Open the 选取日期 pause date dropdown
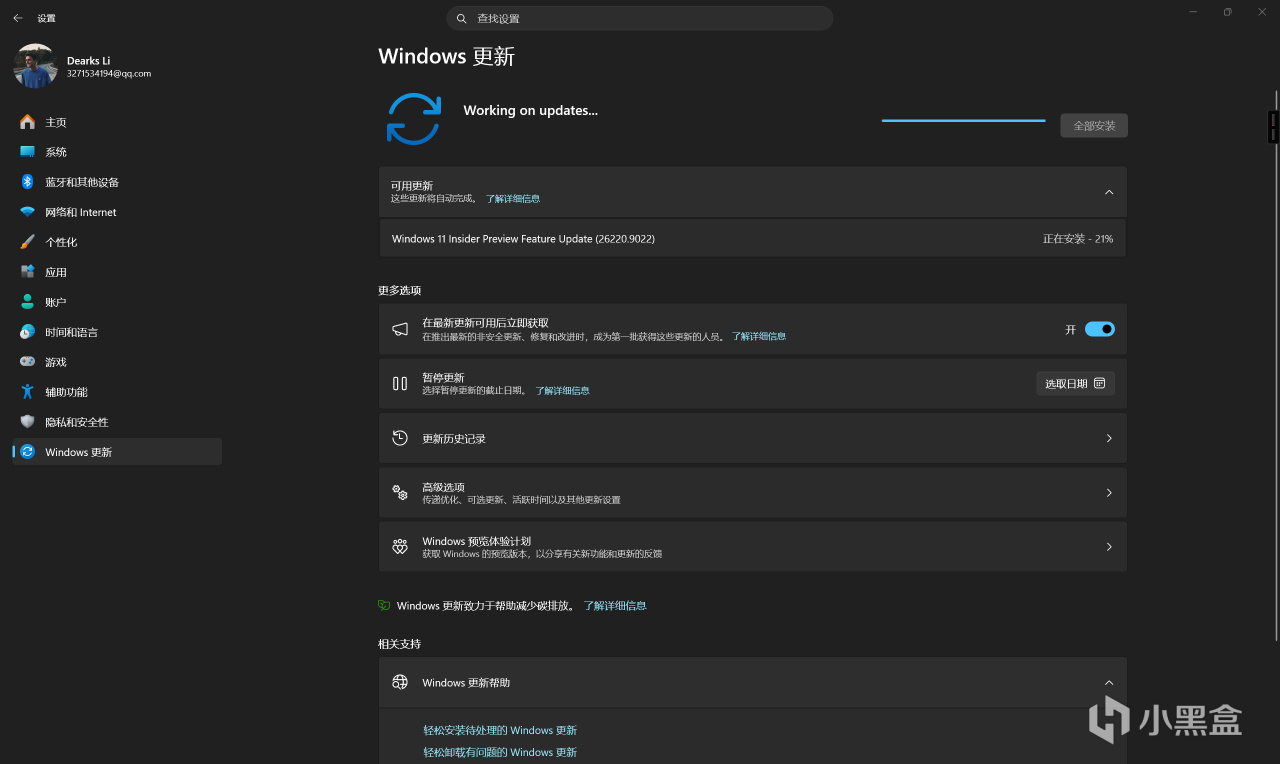 tap(1075, 383)
